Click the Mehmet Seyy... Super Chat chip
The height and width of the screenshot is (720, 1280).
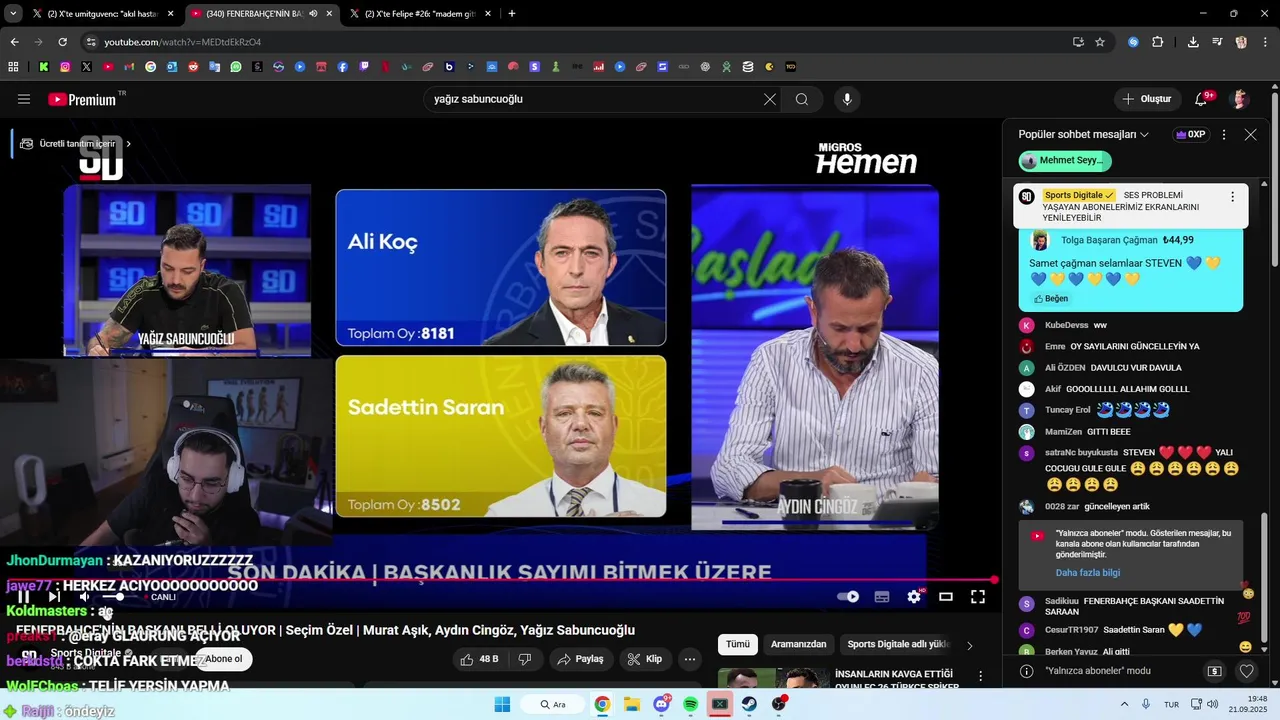[x=1065, y=160]
